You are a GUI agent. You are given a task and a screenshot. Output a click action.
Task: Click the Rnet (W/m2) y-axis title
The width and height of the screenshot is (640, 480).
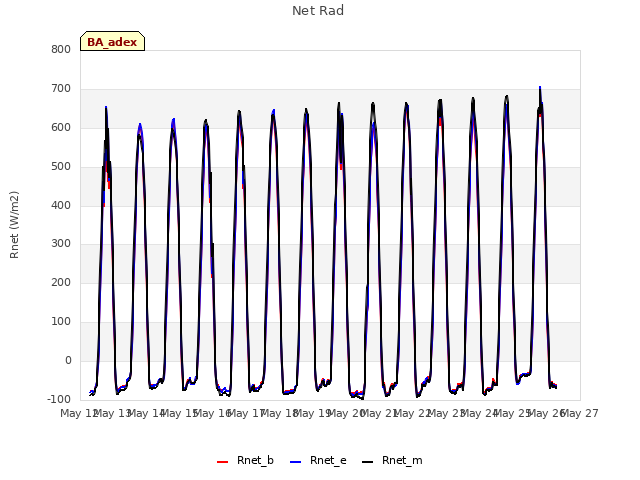(x=14, y=225)
